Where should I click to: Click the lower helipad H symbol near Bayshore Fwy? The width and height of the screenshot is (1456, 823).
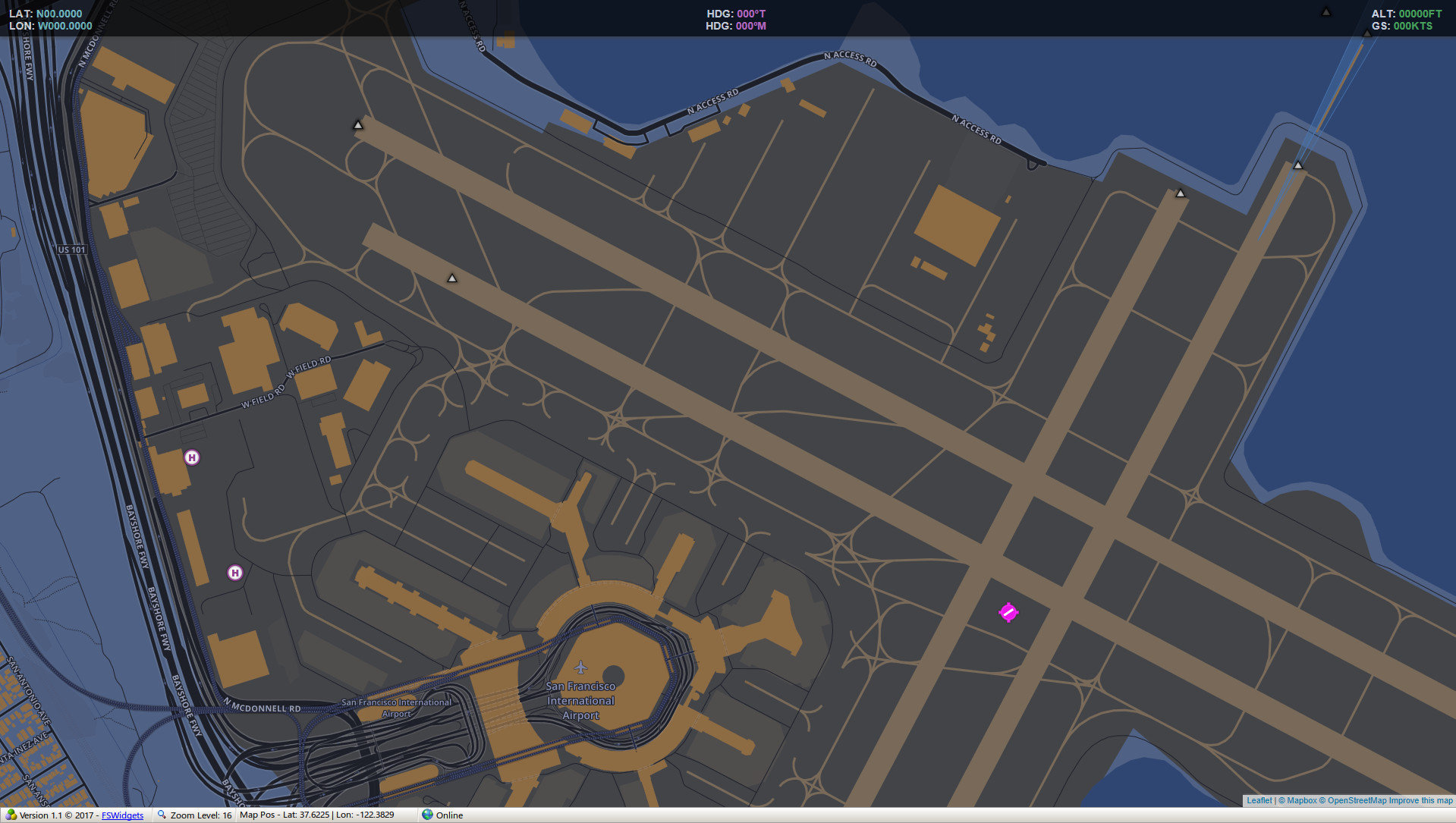click(235, 573)
